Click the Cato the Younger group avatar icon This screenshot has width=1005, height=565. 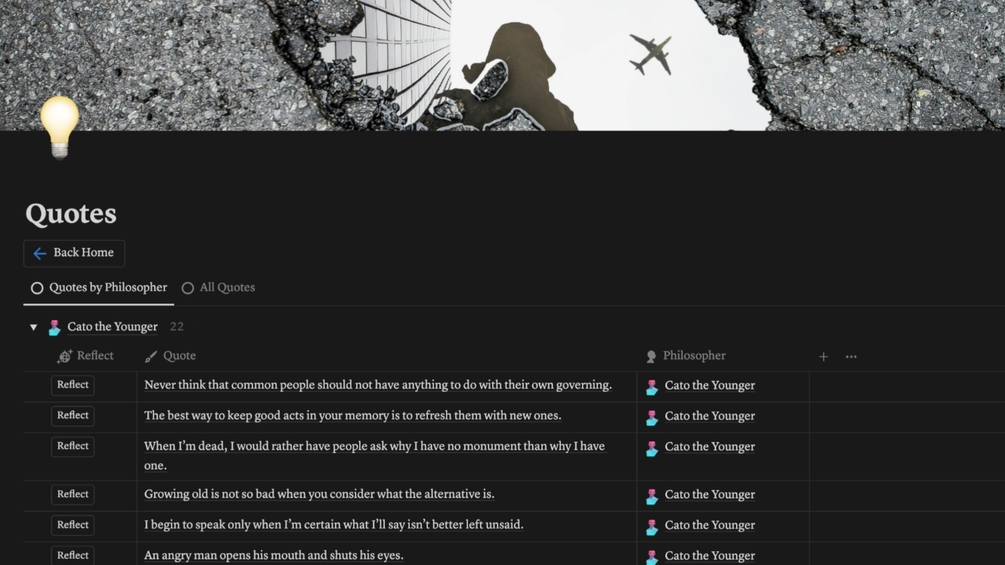(54, 327)
